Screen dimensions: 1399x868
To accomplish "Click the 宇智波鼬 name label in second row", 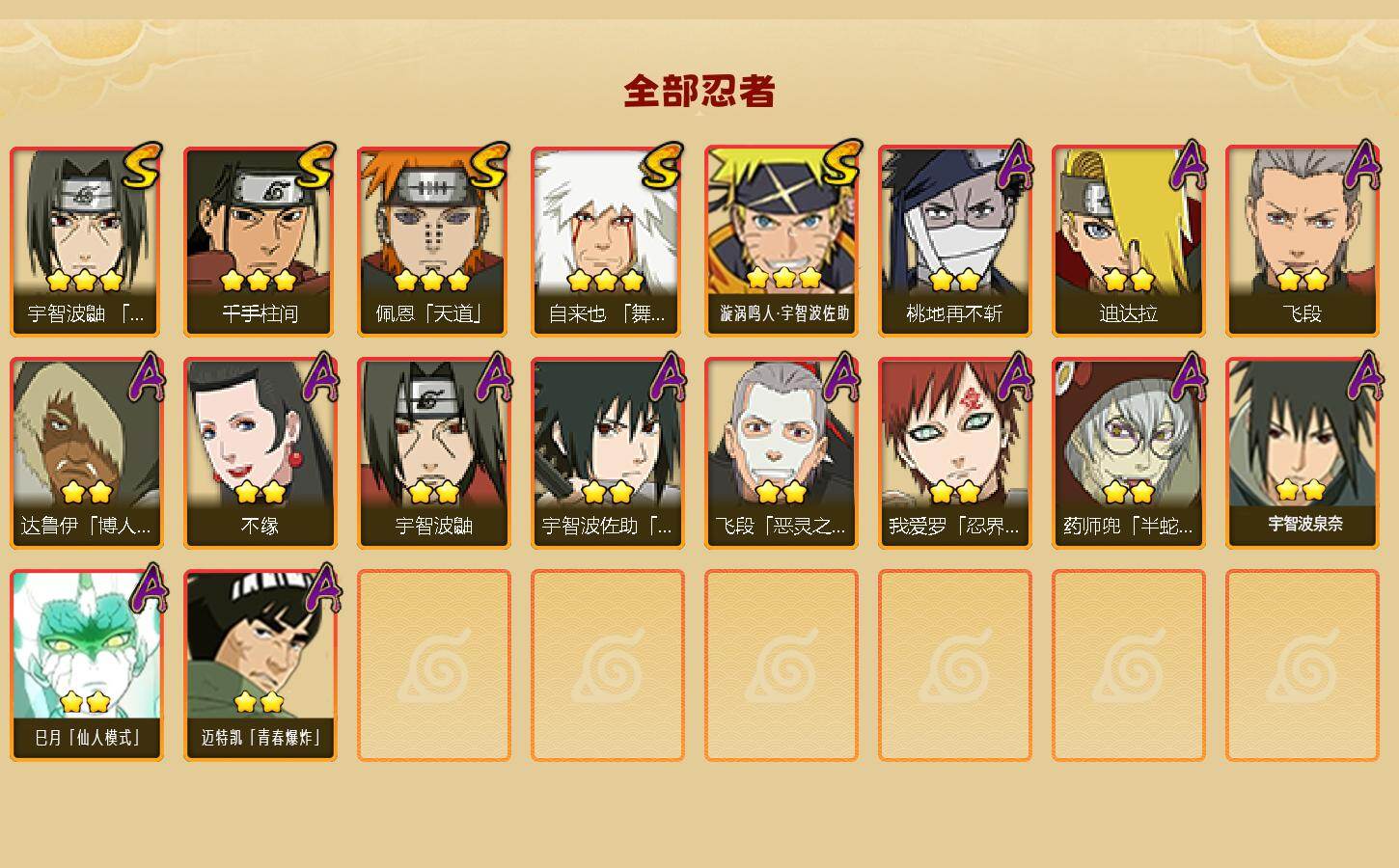I will (x=433, y=526).
